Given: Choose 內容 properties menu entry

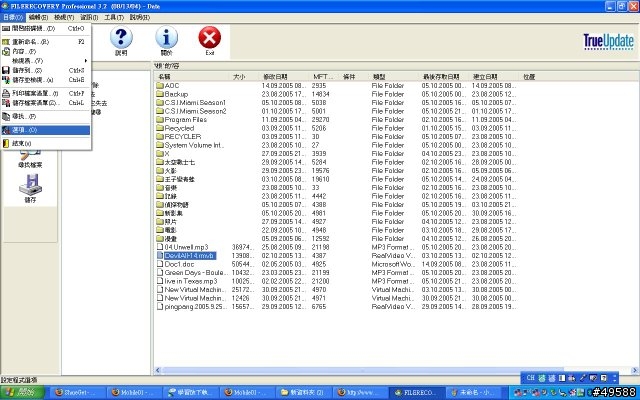Looking at the screenshot, I should click(x=46, y=51).
